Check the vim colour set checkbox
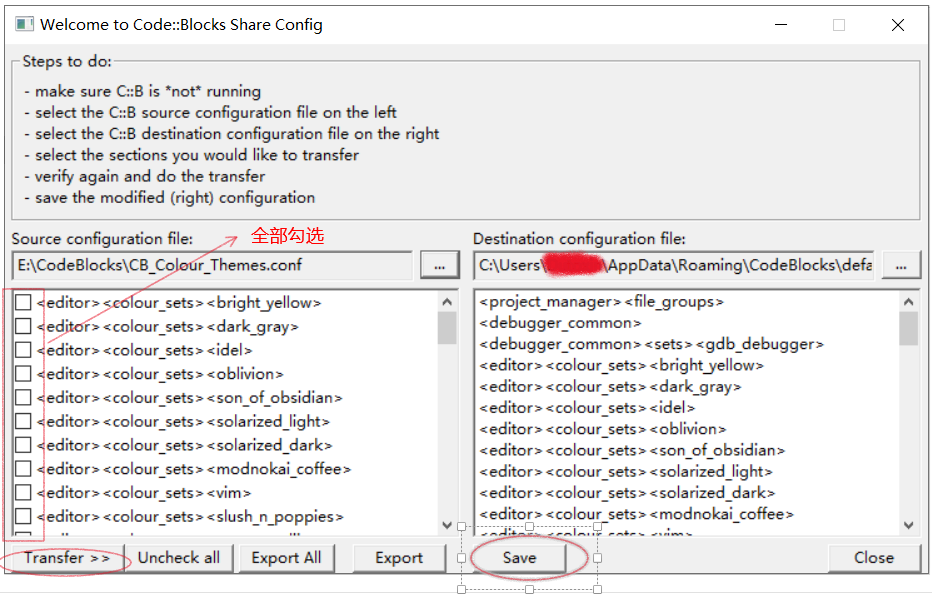 pyautogui.click(x=23, y=492)
